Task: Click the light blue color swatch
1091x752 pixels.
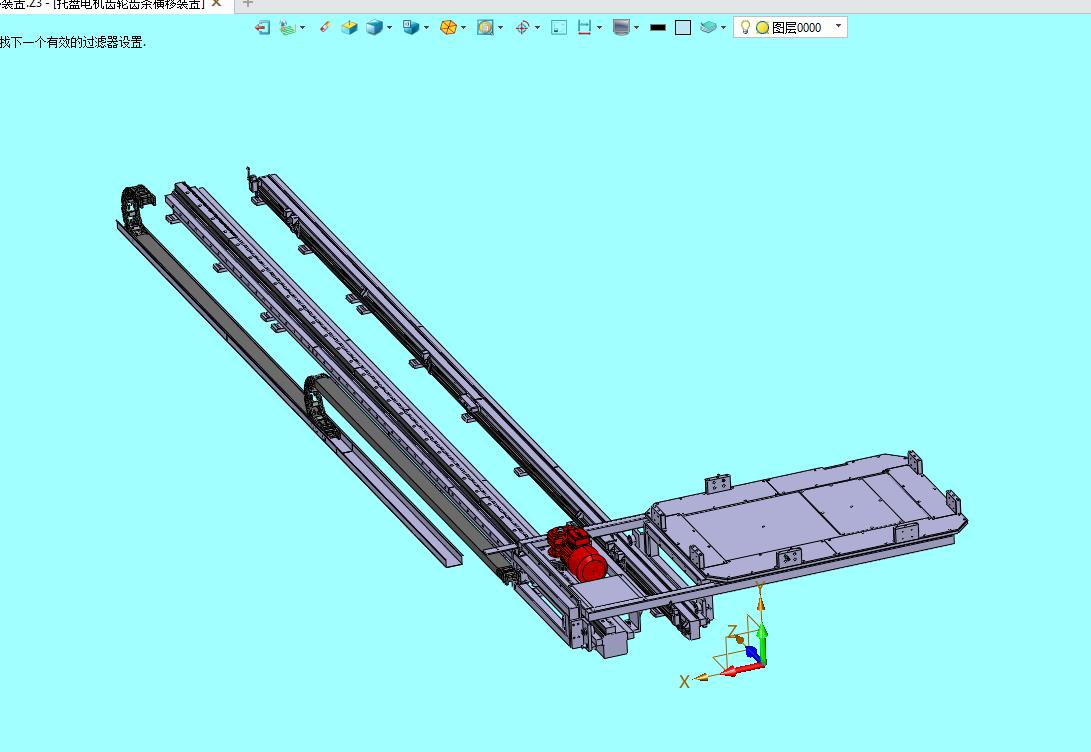Action: (x=683, y=28)
